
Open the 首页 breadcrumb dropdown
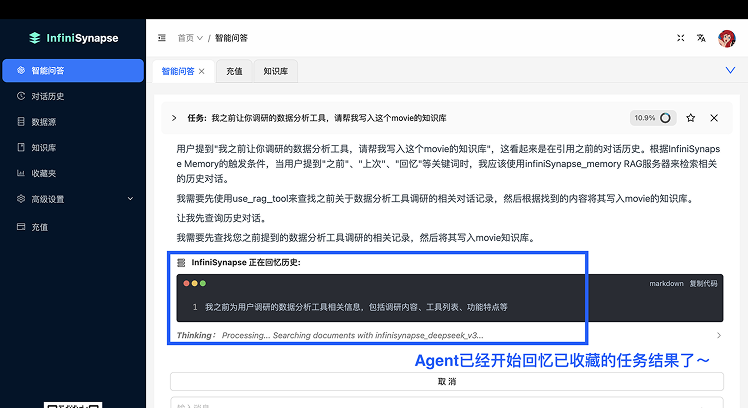[190, 38]
